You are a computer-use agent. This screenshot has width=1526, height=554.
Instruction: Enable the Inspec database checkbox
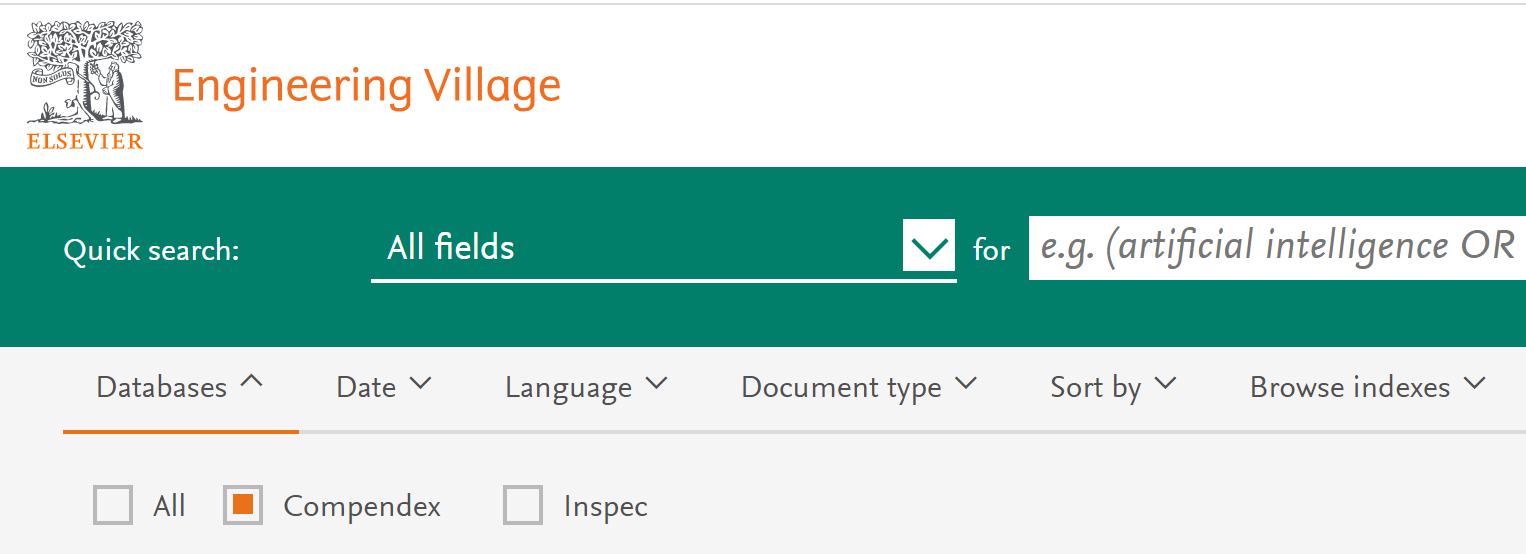click(x=523, y=506)
